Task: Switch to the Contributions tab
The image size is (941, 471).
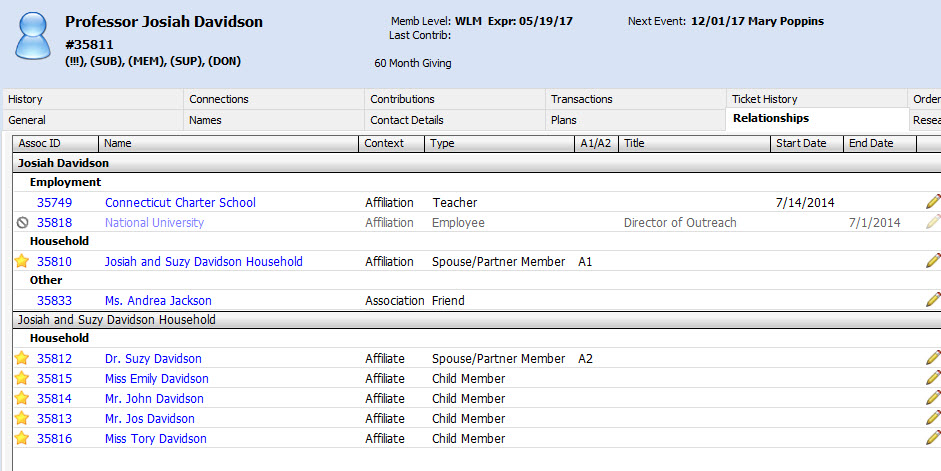Action: tap(402, 99)
